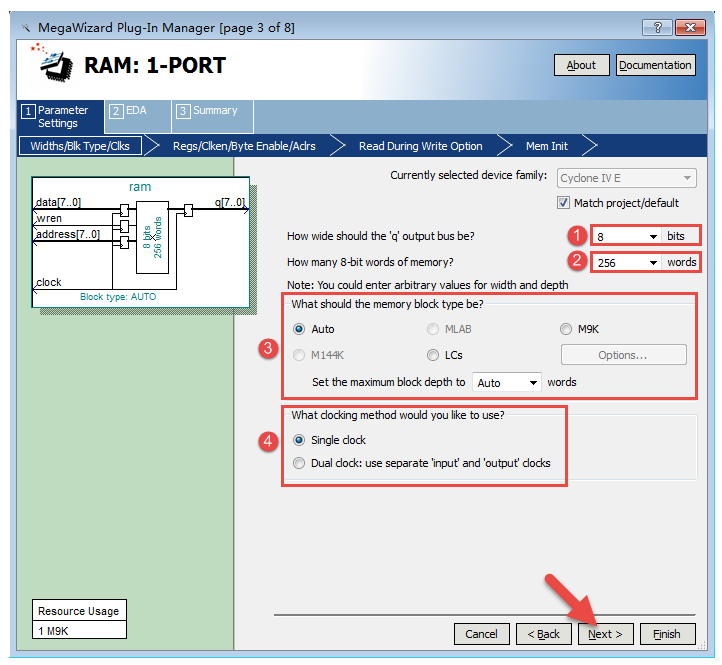Click the ram block diagram preview
The width and height of the screenshot is (722, 665).
pyautogui.click(x=141, y=242)
